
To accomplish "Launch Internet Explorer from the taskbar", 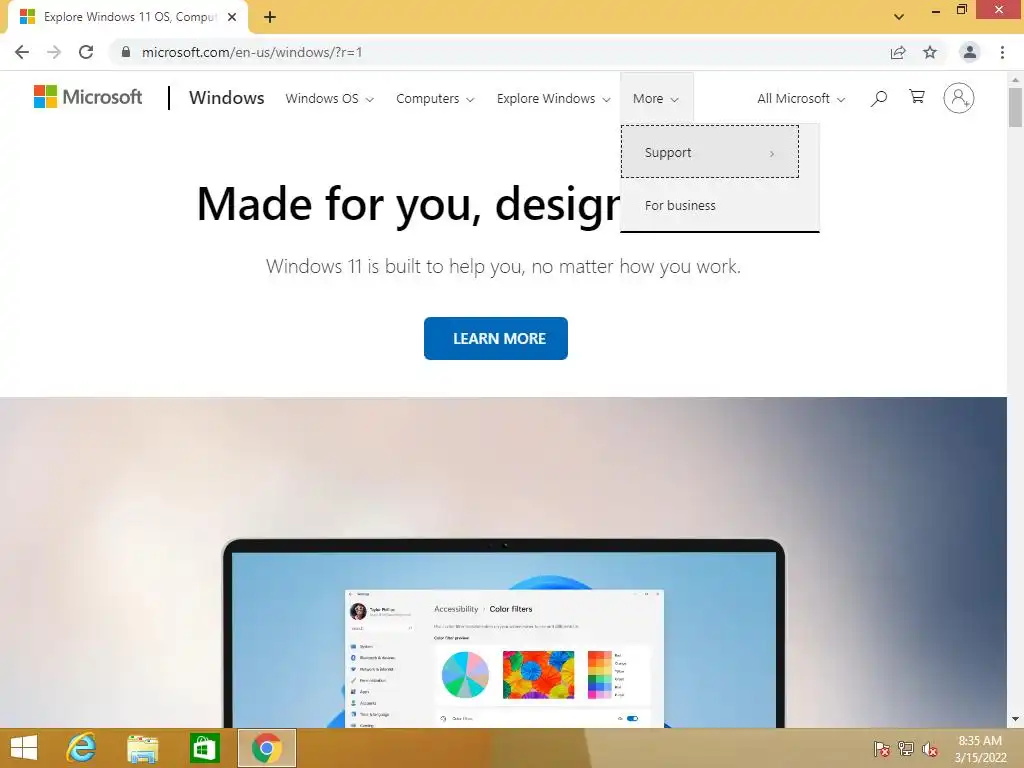I will point(81,748).
